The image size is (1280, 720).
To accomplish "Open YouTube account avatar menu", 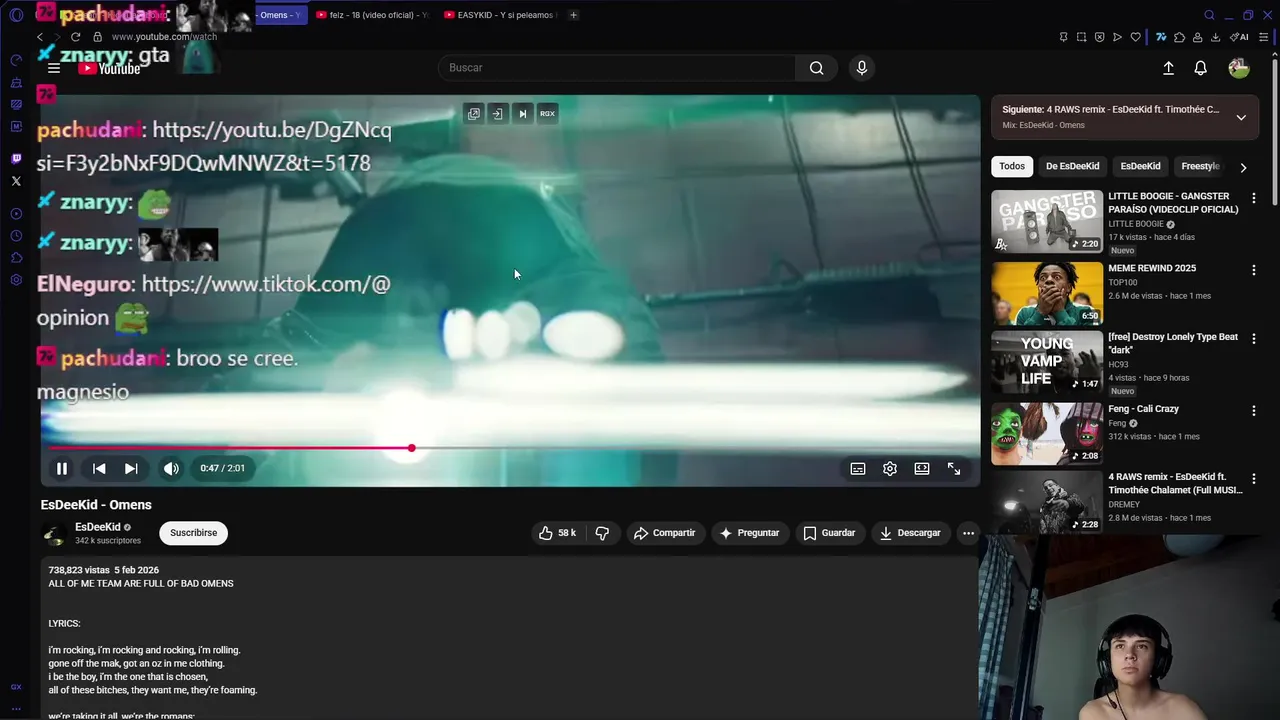I will (x=1239, y=68).
